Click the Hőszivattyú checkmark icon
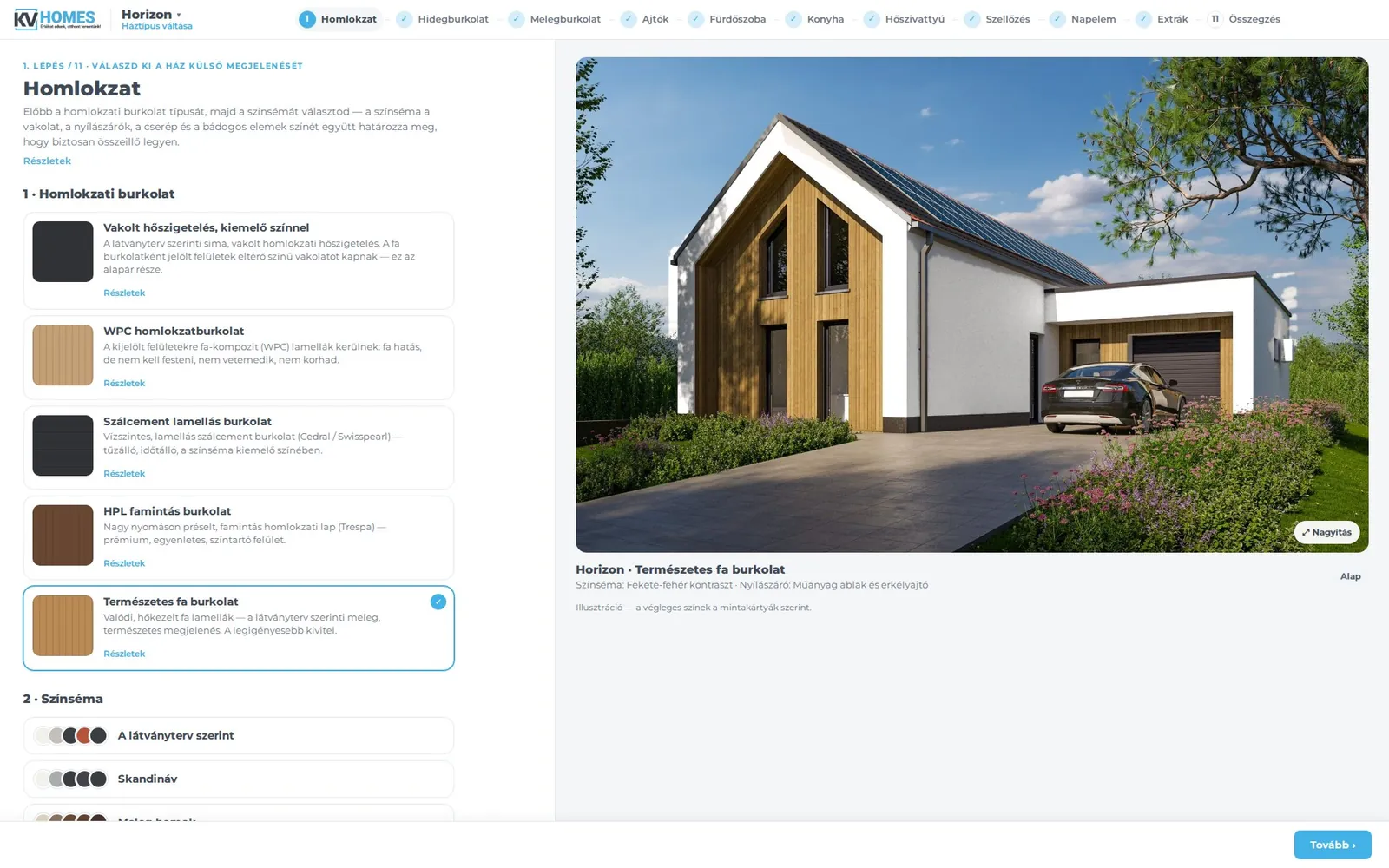Screen dimensions: 1389x868 coord(872,19)
